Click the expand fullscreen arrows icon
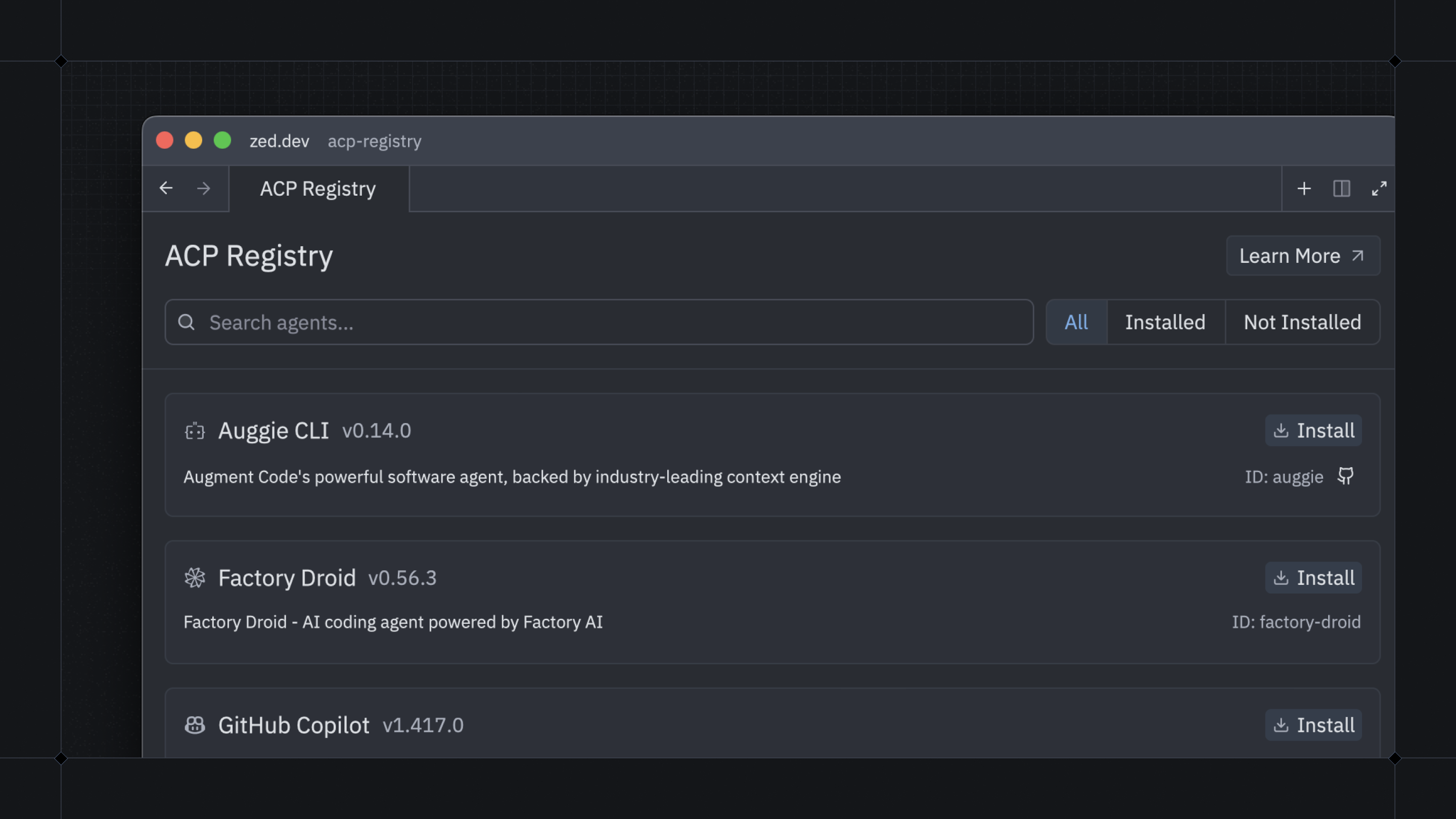 (x=1380, y=188)
